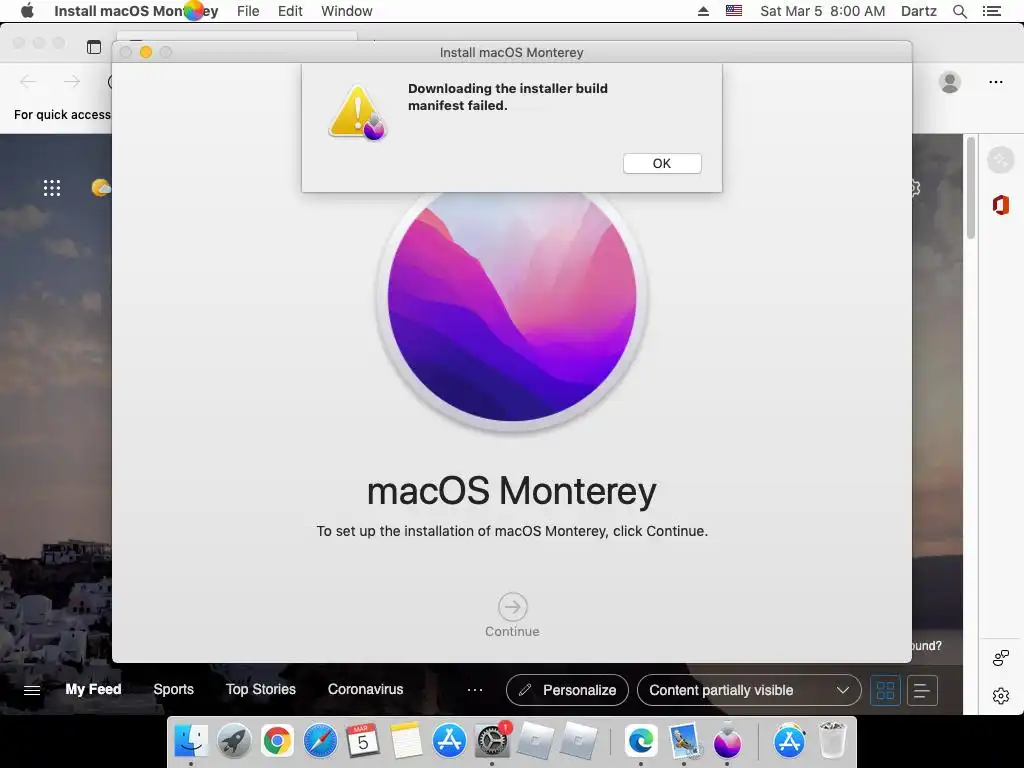The height and width of the screenshot is (768, 1024).
Task: Click the feedback icon above sidebar gear
Action: coord(1000,657)
